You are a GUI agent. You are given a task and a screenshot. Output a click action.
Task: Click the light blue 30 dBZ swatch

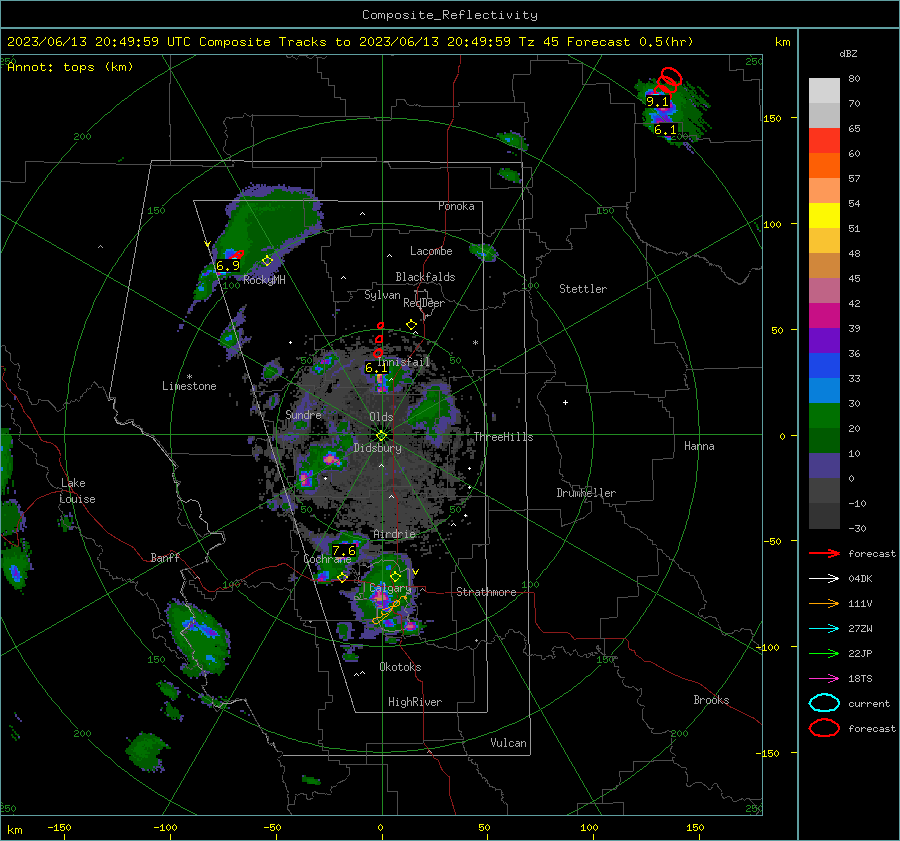tap(824, 391)
